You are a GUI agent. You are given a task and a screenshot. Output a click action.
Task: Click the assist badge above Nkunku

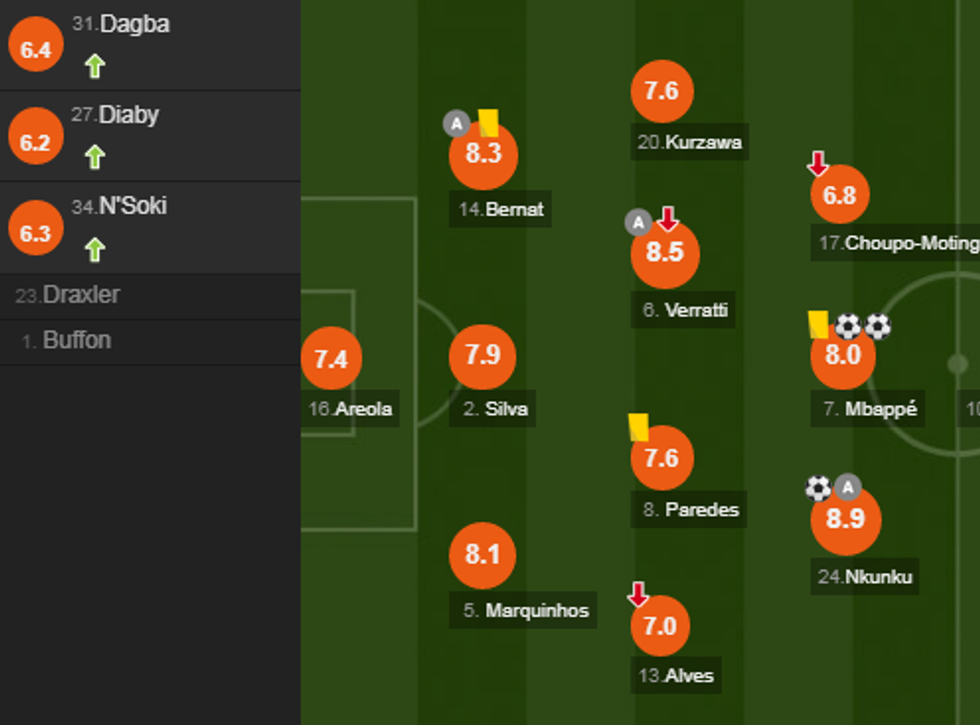tap(848, 488)
